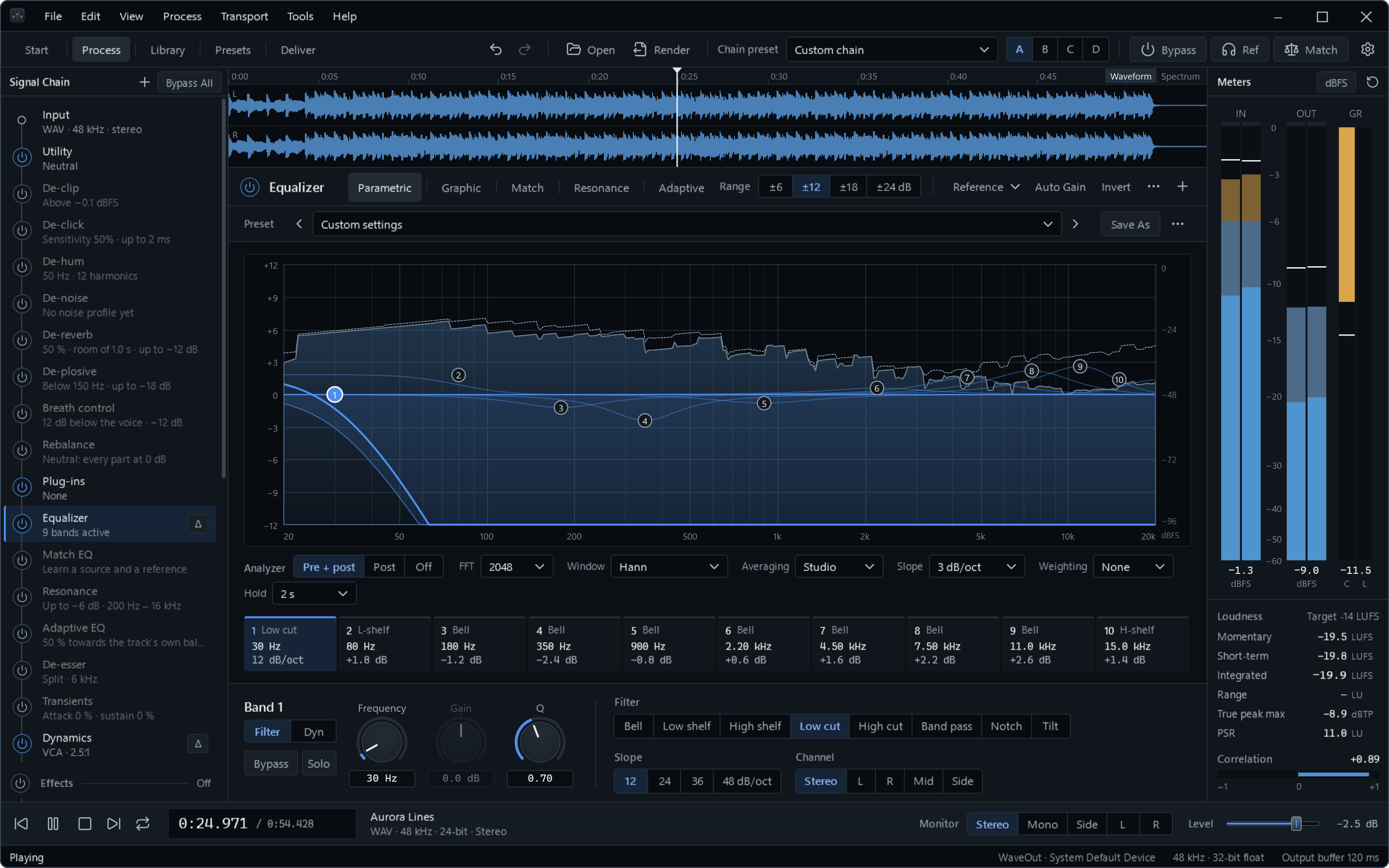Click the undo arrow icon
The height and width of the screenshot is (868, 1389).
coord(496,49)
